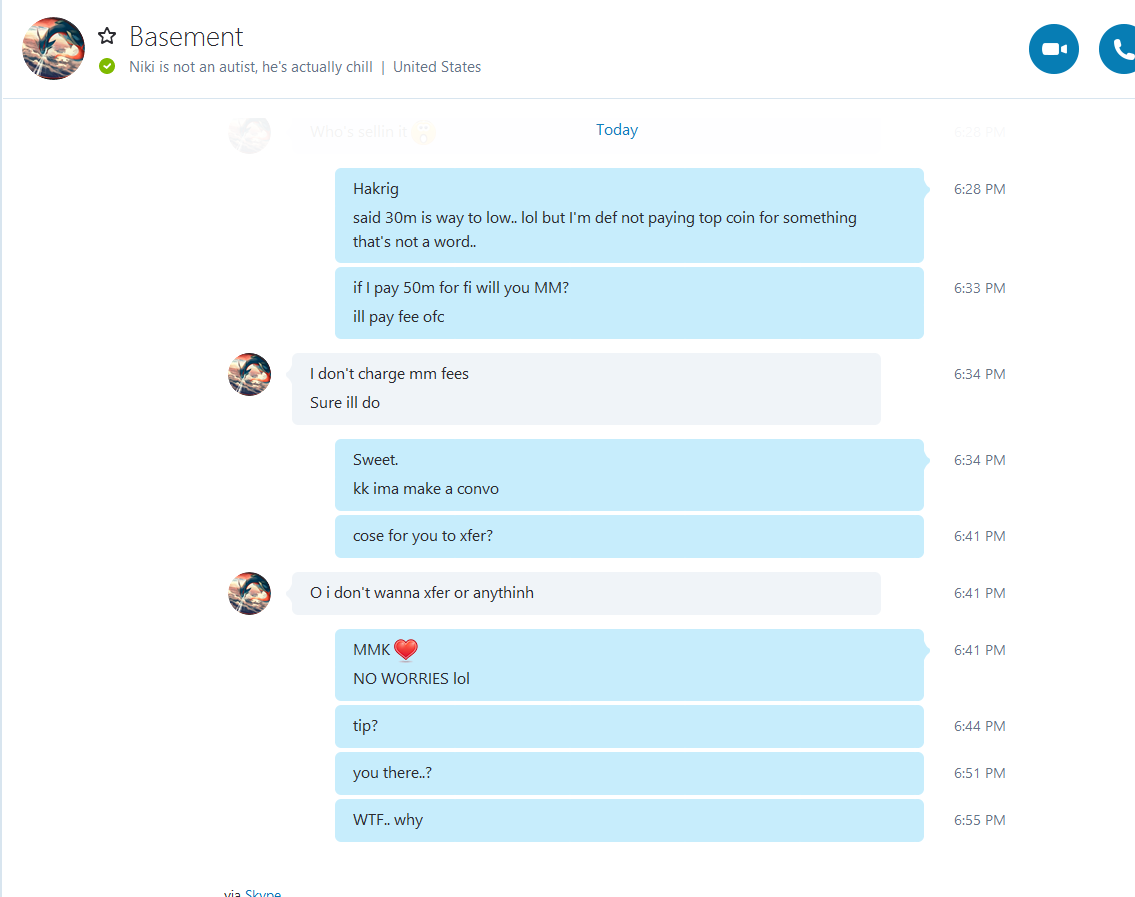Click the 'cose for you to xfer?' message
Image resolution: width=1135 pixels, height=897 pixels.
point(628,536)
